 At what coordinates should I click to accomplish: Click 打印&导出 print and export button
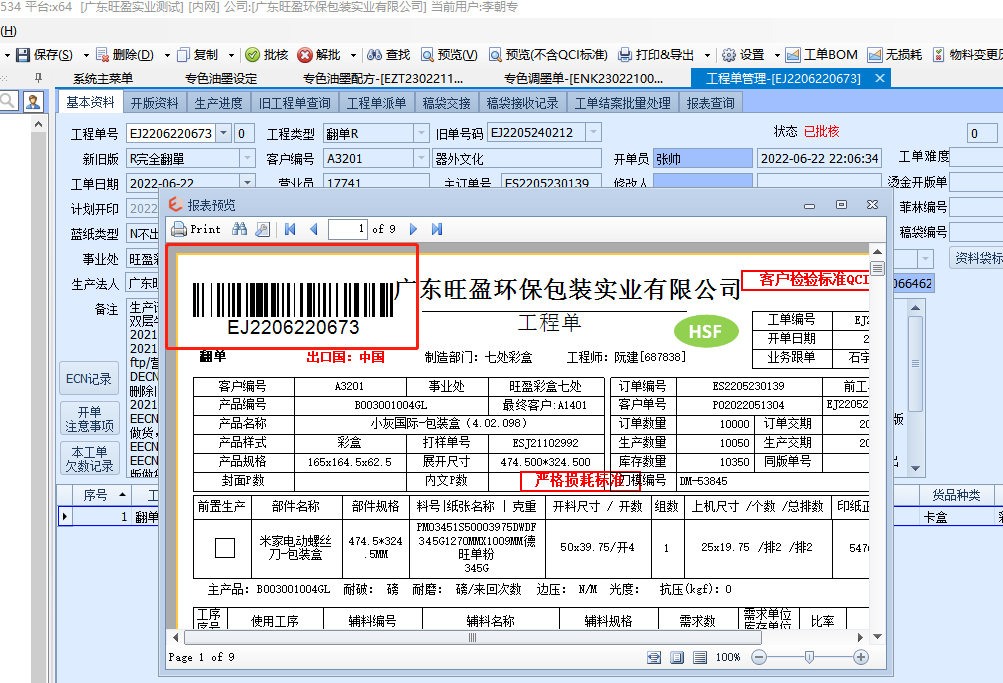click(656, 55)
